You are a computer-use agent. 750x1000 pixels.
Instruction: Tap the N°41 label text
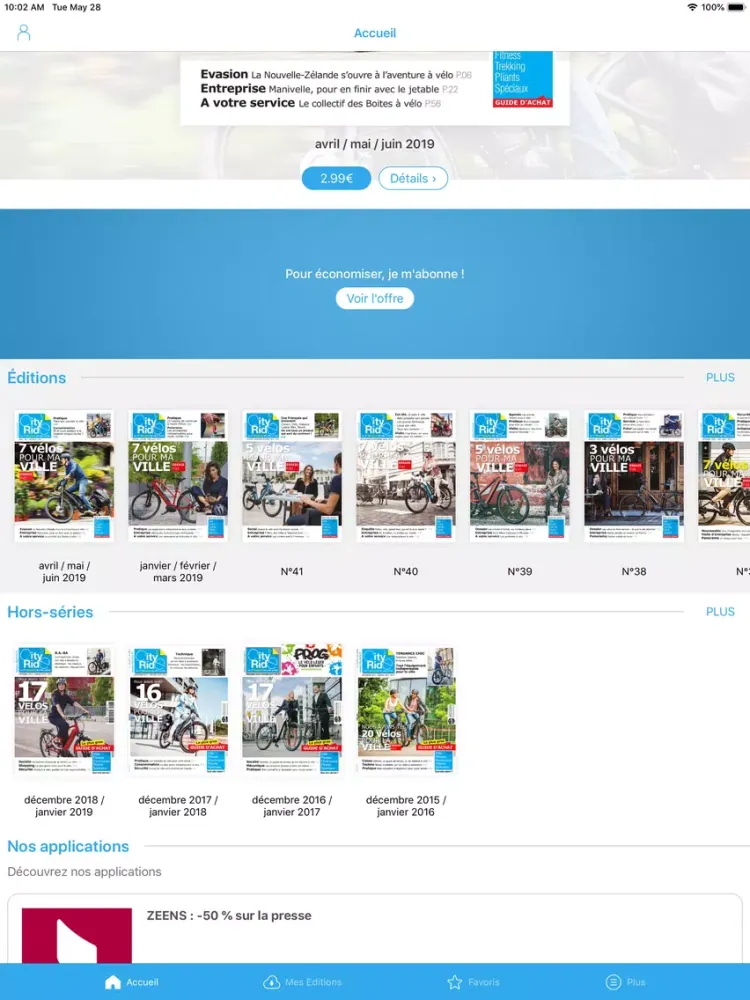click(292, 571)
